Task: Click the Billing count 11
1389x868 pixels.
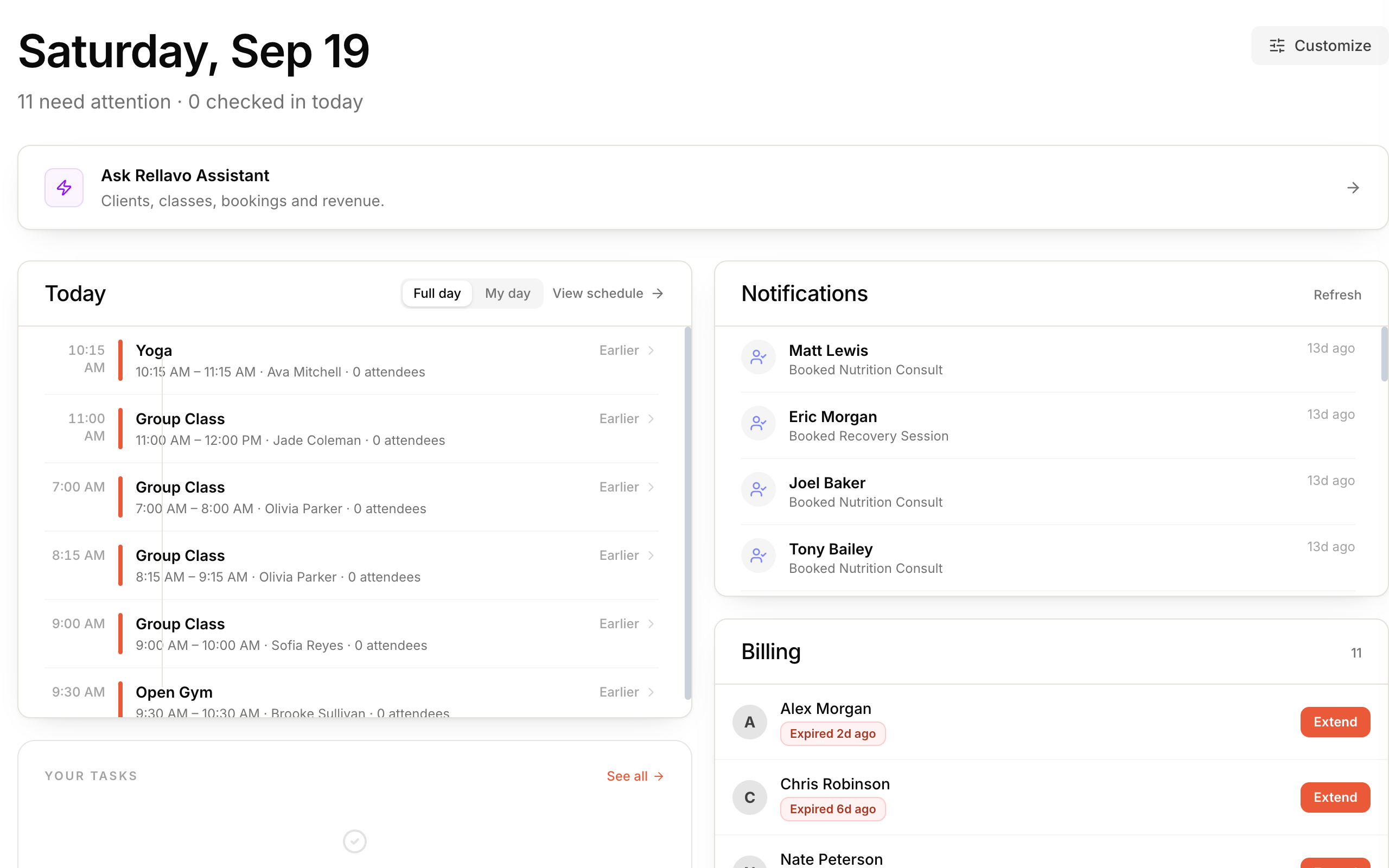Action: [1356, 653]
